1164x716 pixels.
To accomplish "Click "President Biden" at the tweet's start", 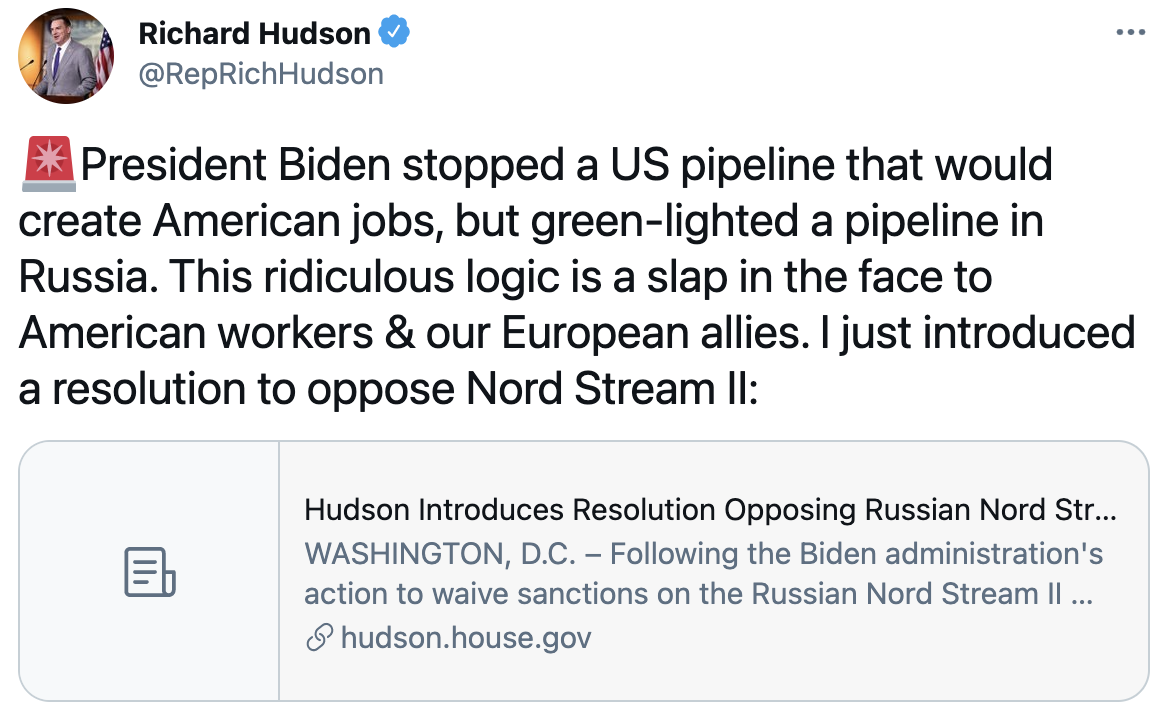I will point(235,166).
